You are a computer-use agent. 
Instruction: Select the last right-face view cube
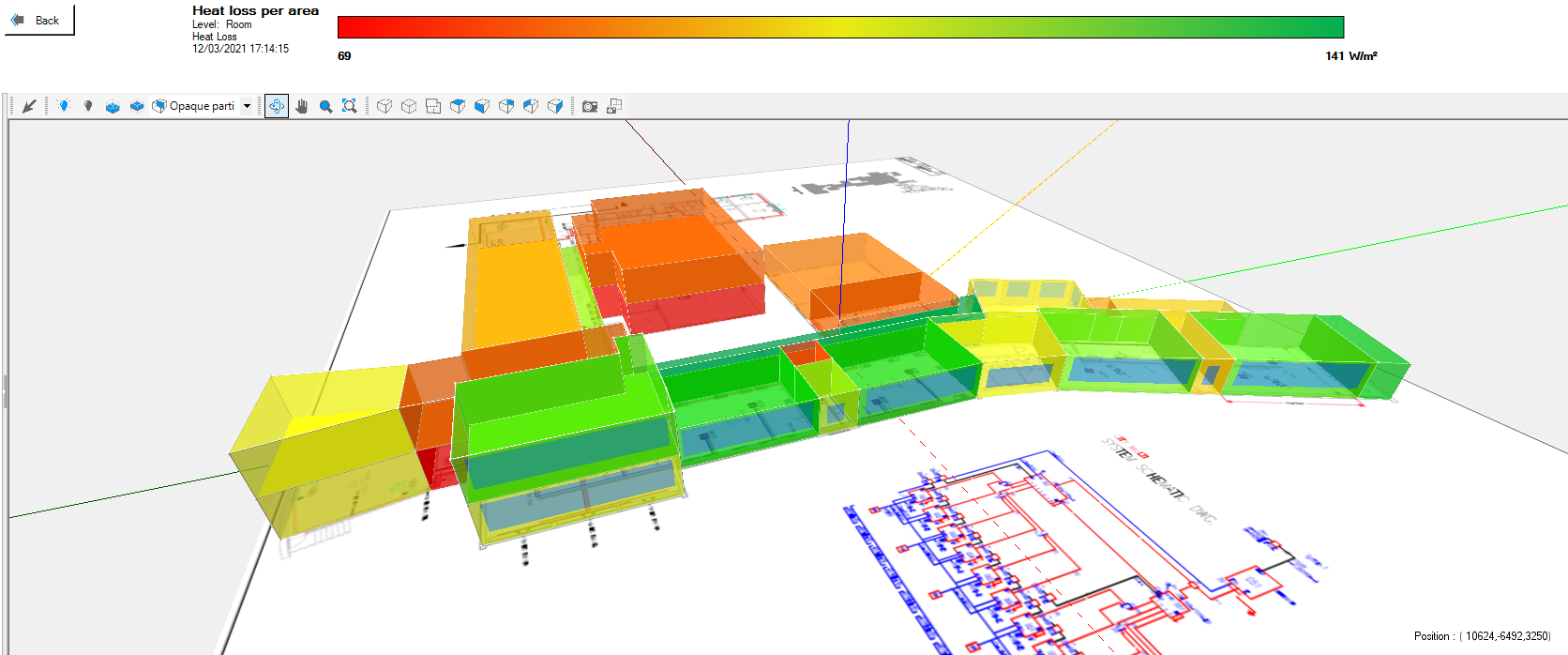(x=555, y=106)
